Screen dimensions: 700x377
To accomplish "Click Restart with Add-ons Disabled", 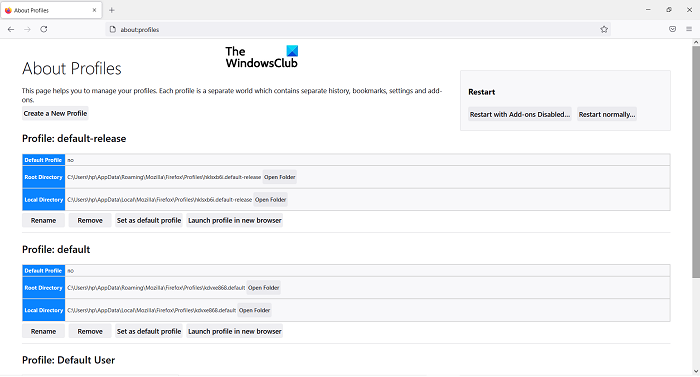I will coord(520,114).
